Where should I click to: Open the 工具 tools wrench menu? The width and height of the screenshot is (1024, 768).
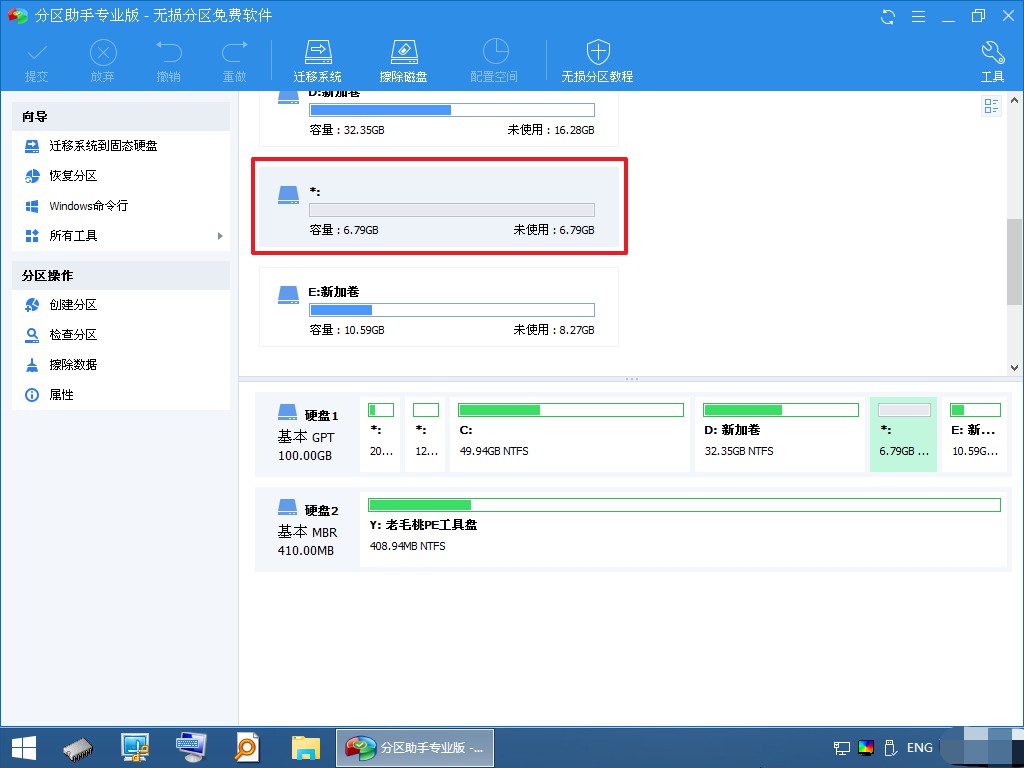[993, 61]
